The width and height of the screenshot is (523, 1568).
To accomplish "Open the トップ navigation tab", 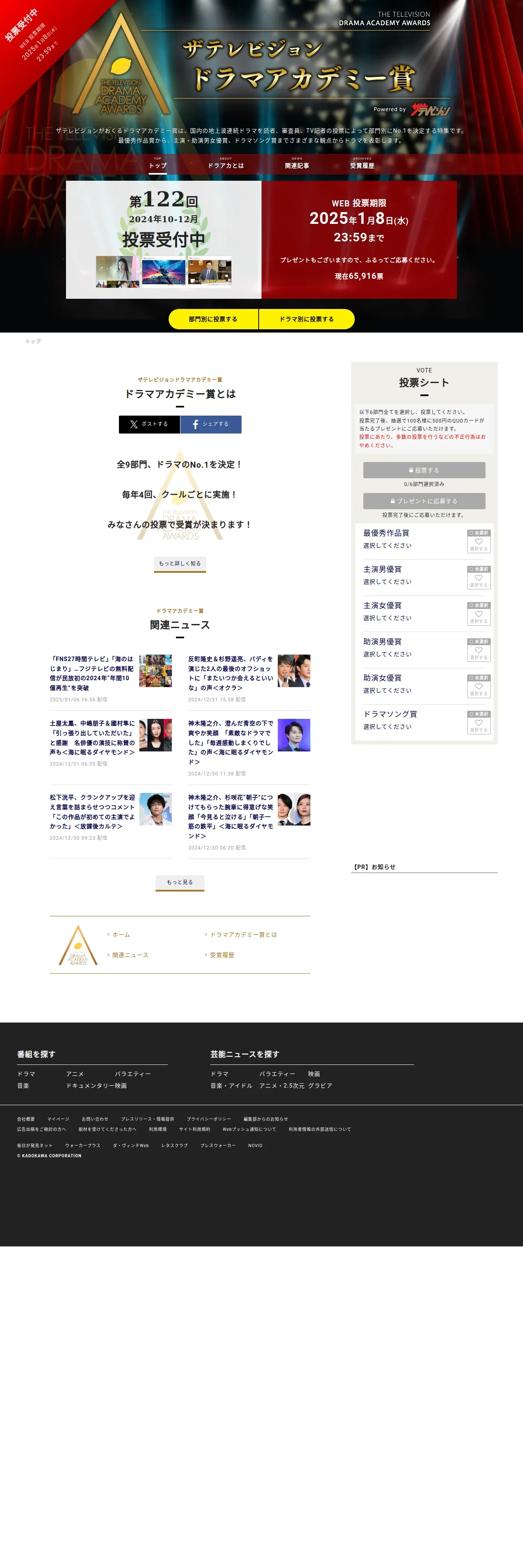I will coord(158,164).
